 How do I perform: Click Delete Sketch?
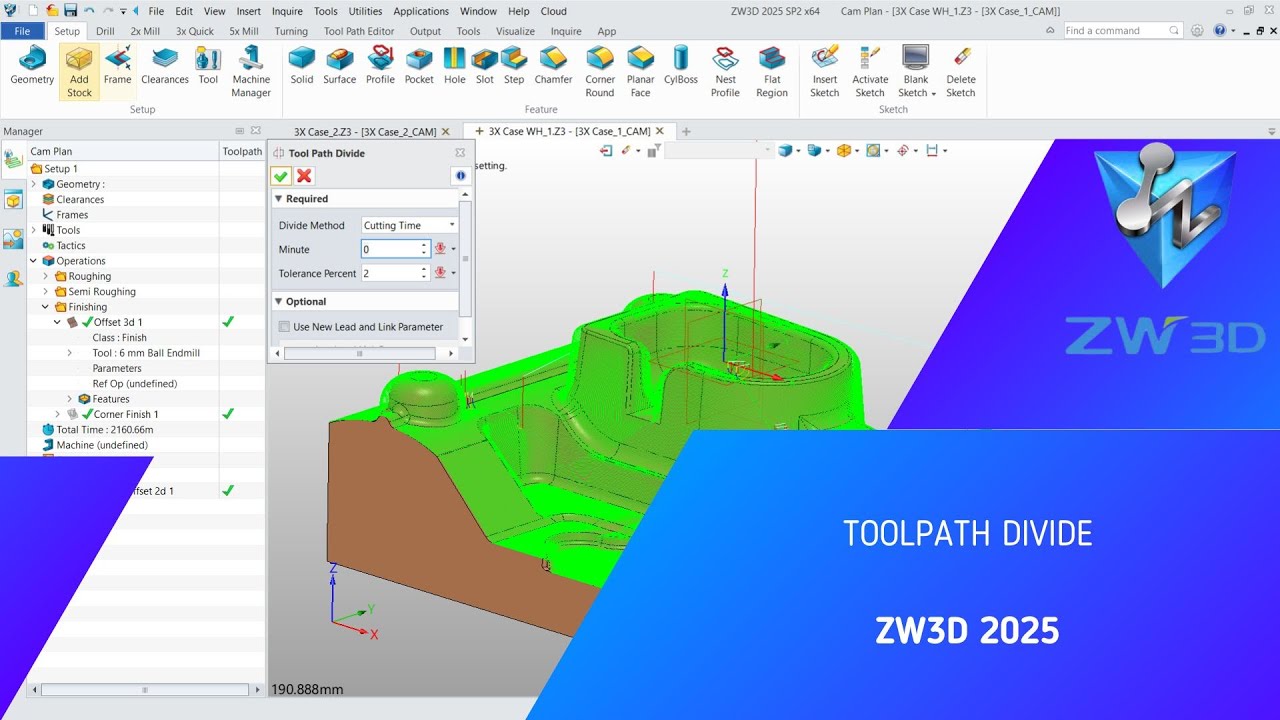click(x=961, y=71)
